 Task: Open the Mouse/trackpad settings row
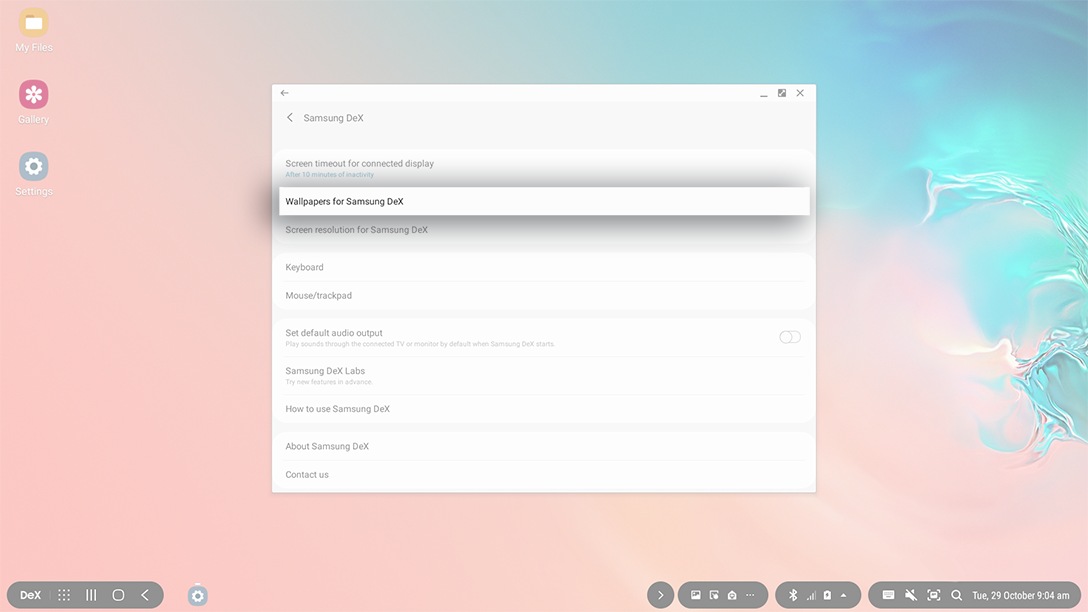(544, 296)
